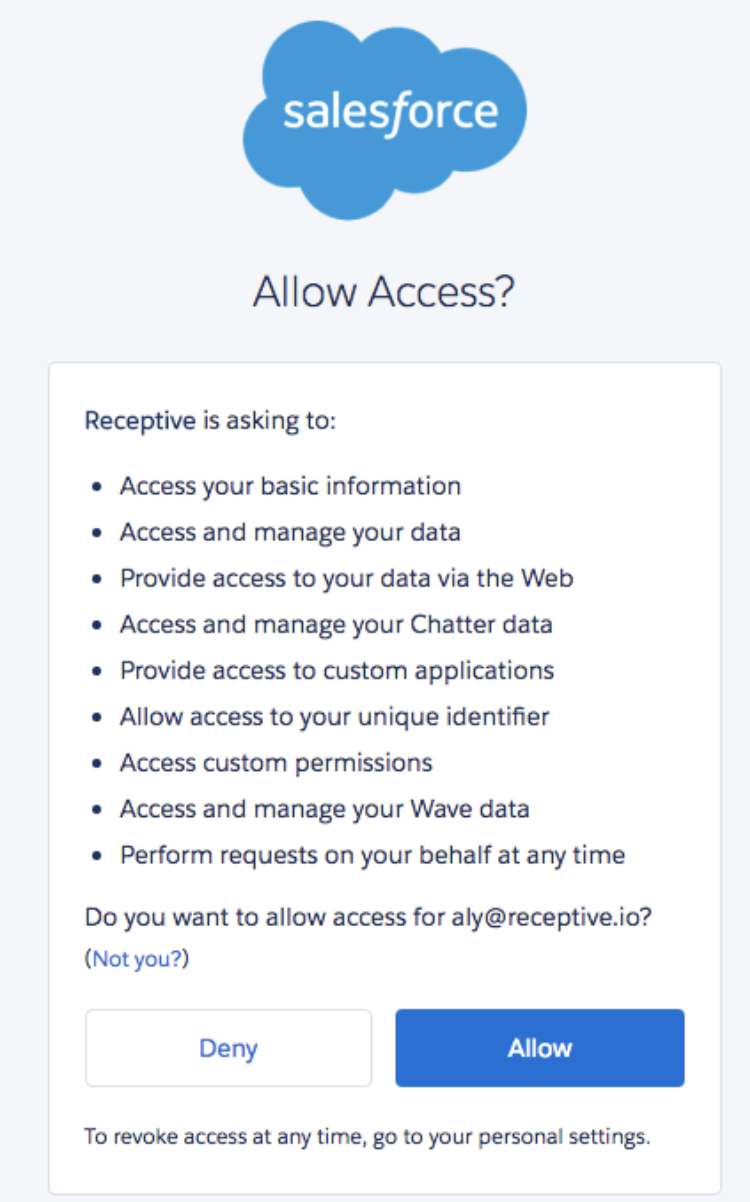Image resolution: width=750 pixels, height=1202 pixels.
Task: Click the 'Do you want to allow' question
Action: click(x=368, y=917)
